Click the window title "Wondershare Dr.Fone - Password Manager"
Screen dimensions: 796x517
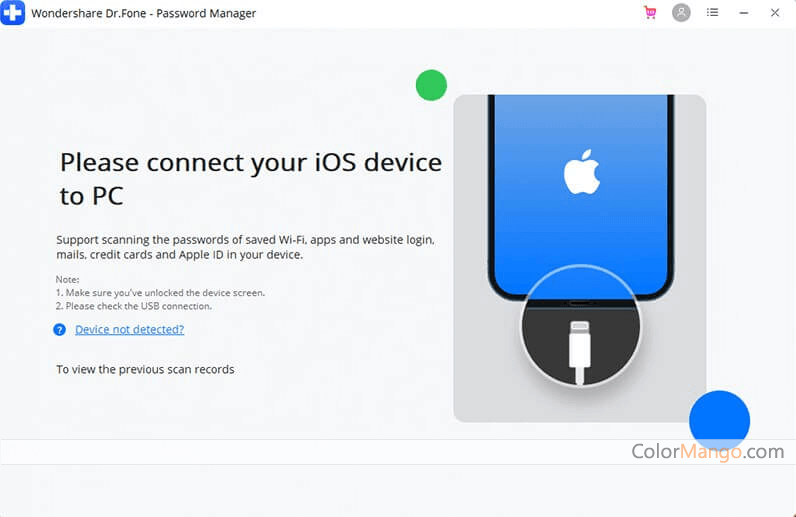pyautogui.click(x=144, y=14)
